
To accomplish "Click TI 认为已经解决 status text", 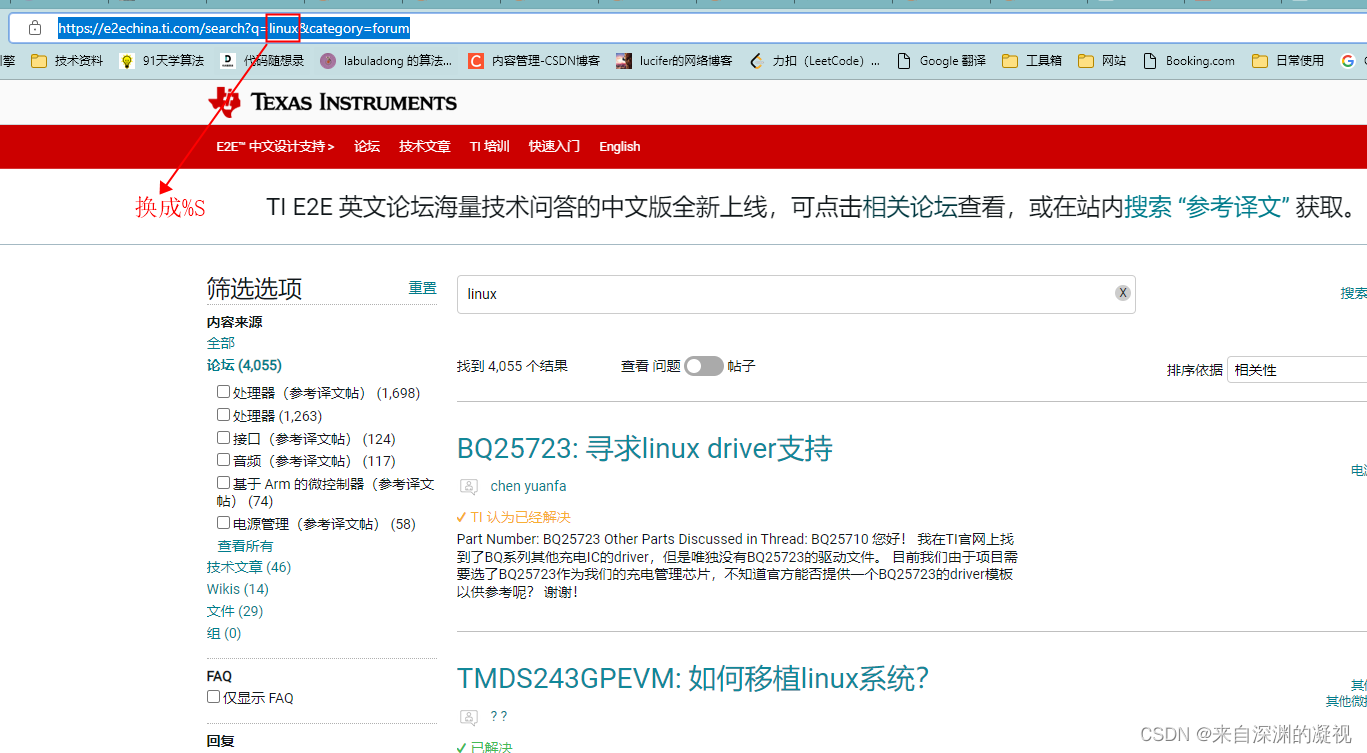I will [x=520, y=517].
